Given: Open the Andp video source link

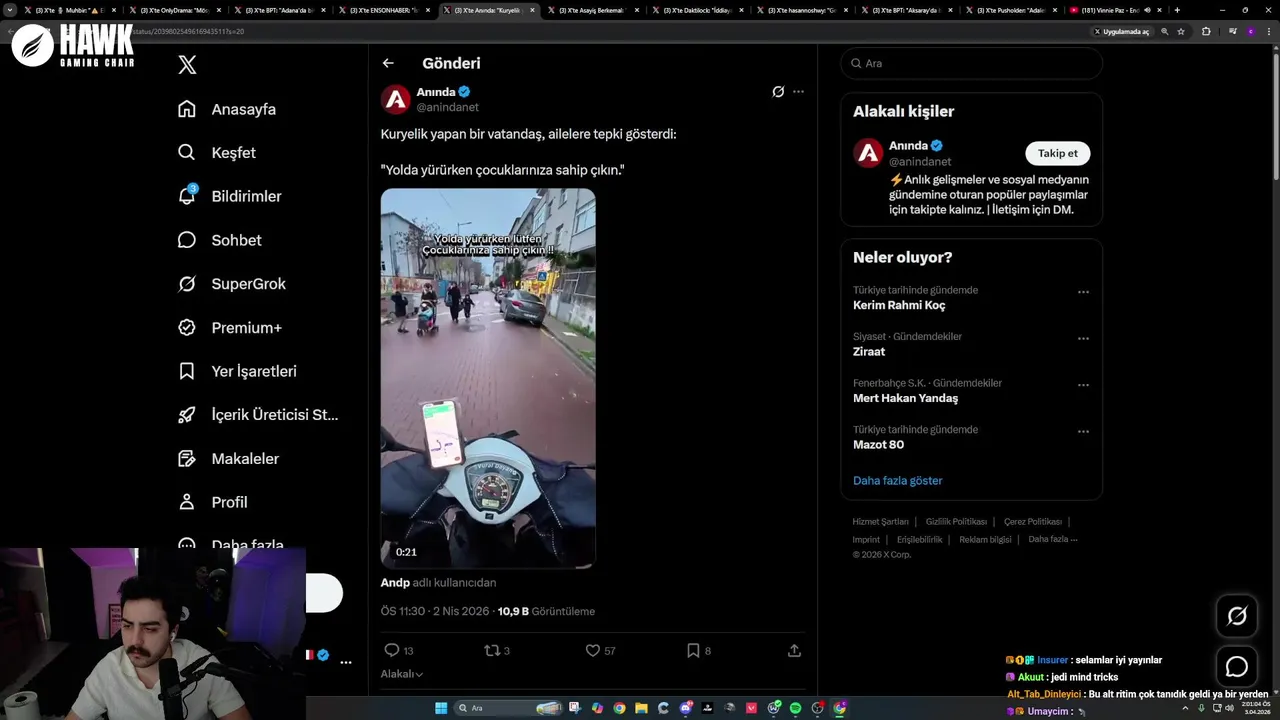Looking at the screenshot, I should coord(395,582).
